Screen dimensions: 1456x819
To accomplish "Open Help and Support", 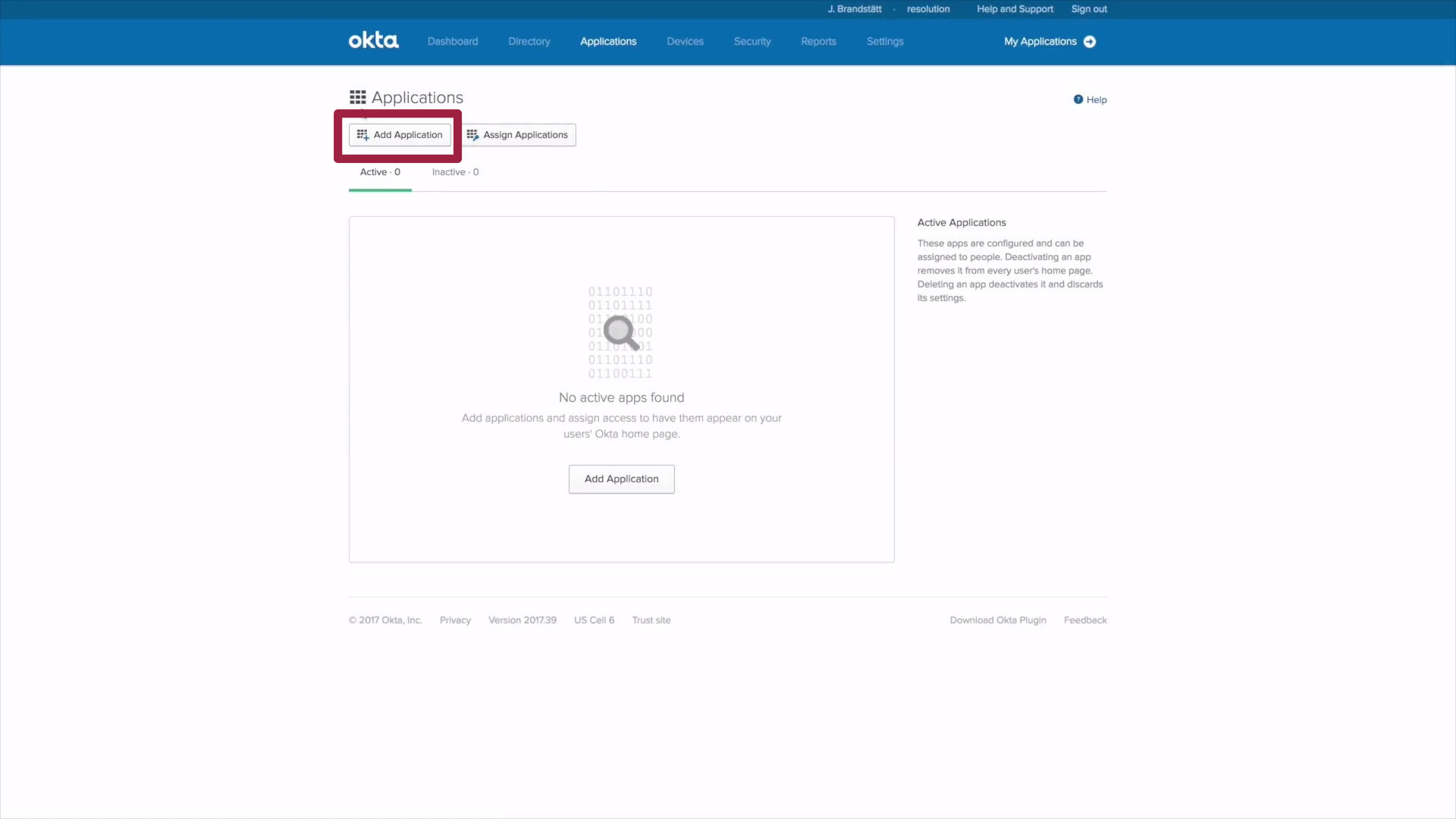I will 1015,9.
